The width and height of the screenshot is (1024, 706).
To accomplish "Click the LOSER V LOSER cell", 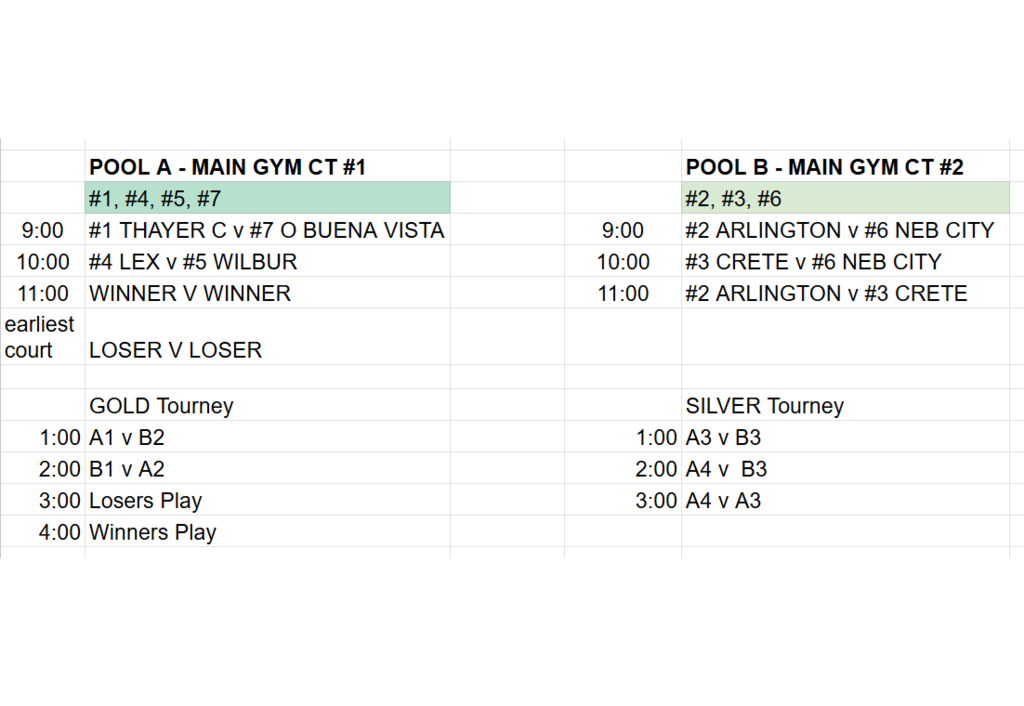I will click(x=176, y=350).
